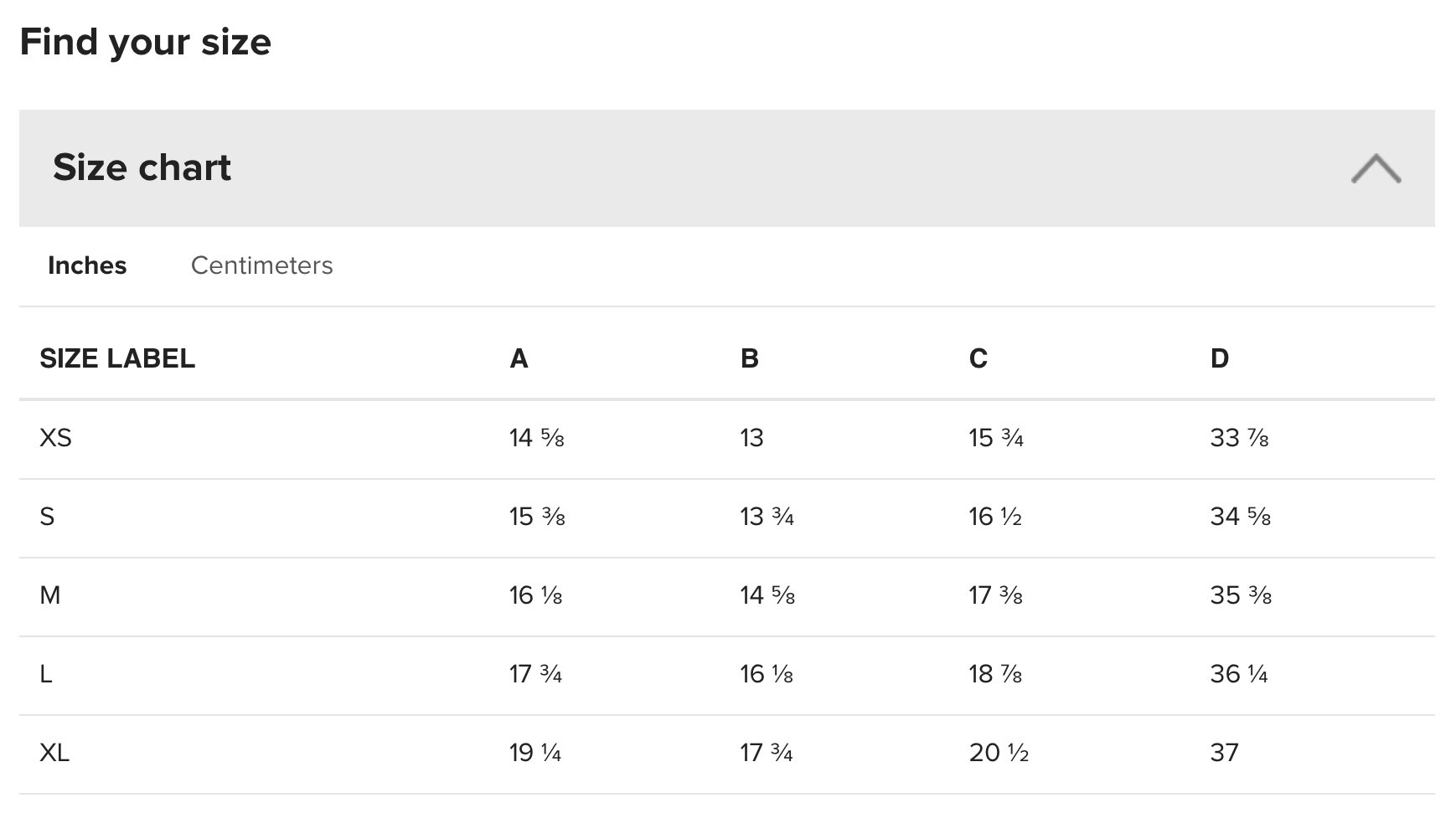Select the Inches tab
Viewport: 1456px width, 839px height.
point(87,265)
